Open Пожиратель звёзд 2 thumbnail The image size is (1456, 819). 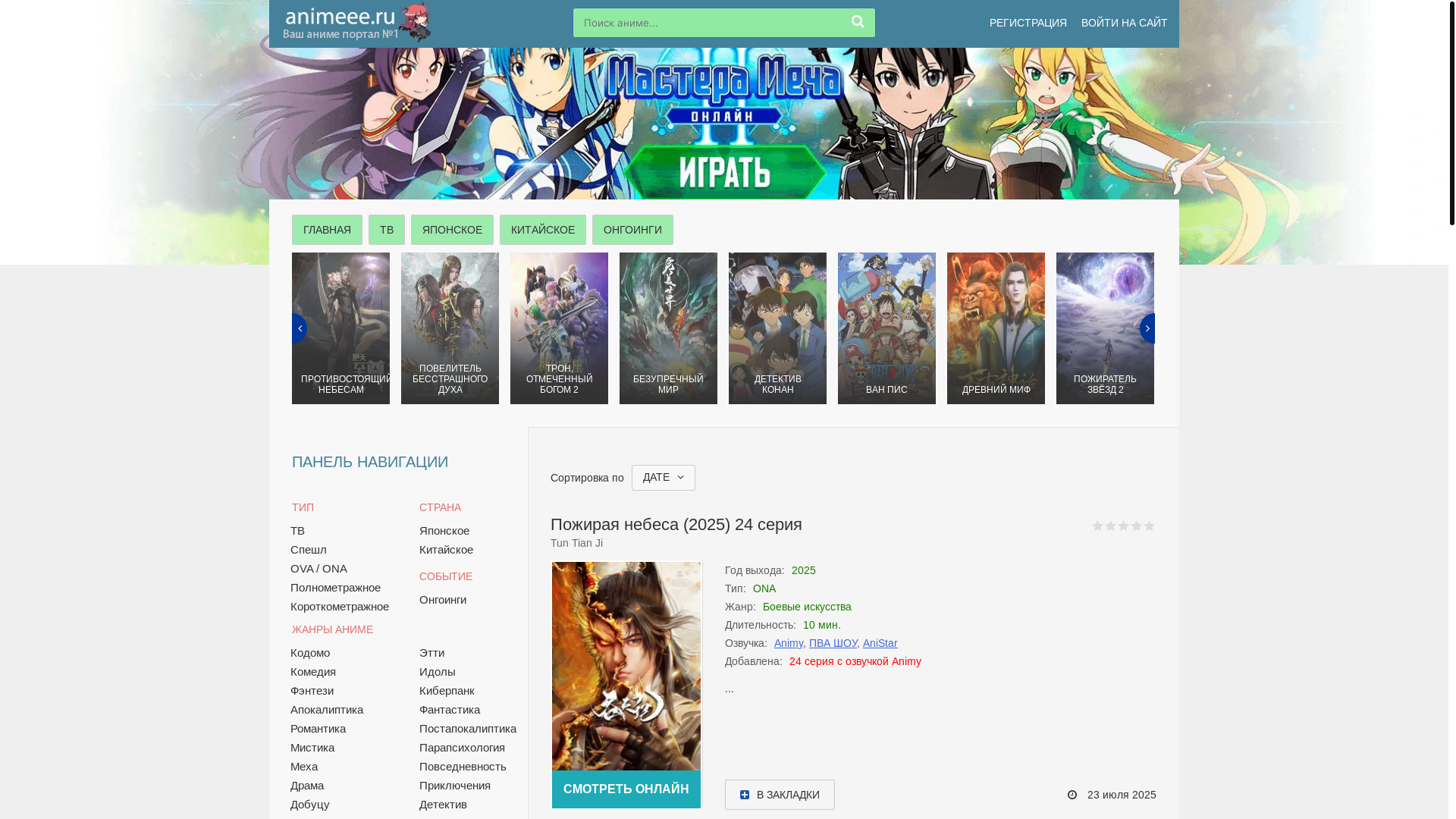1105,328
